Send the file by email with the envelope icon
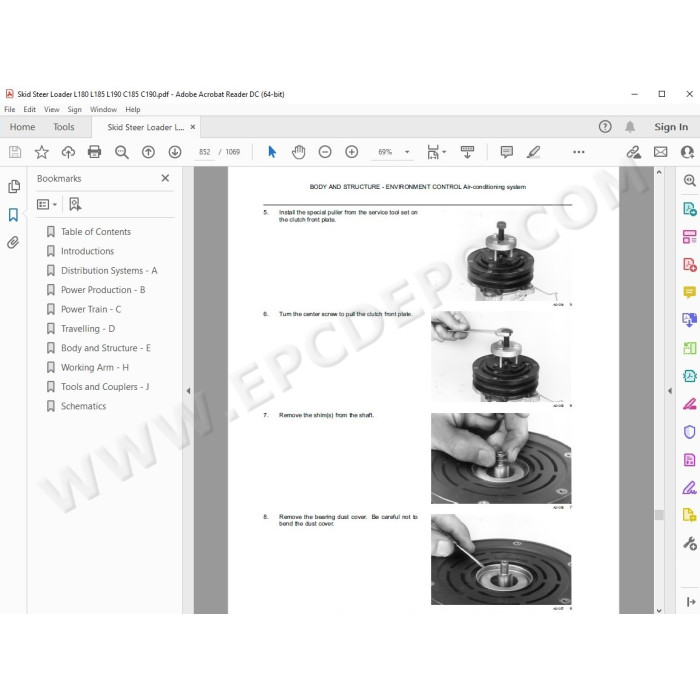 pyautogui.click(x=661, y=152)
